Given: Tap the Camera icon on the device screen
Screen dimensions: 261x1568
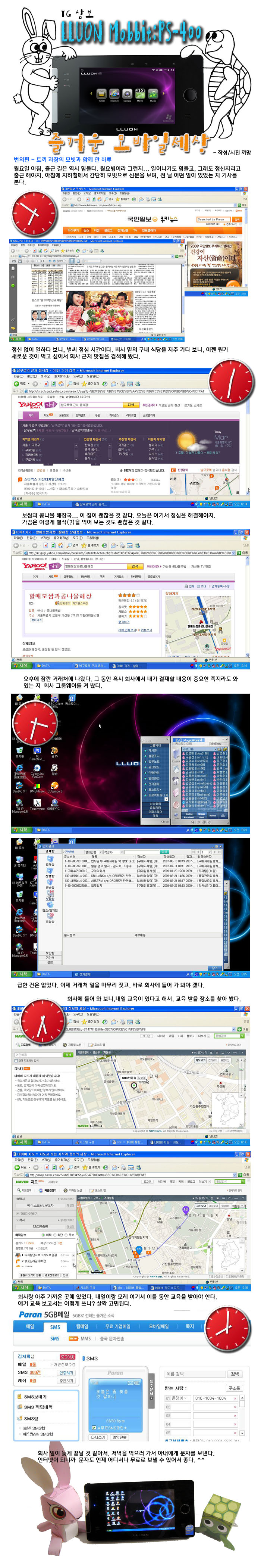Looking at the screenshot, I should click(x=126, y=94).
